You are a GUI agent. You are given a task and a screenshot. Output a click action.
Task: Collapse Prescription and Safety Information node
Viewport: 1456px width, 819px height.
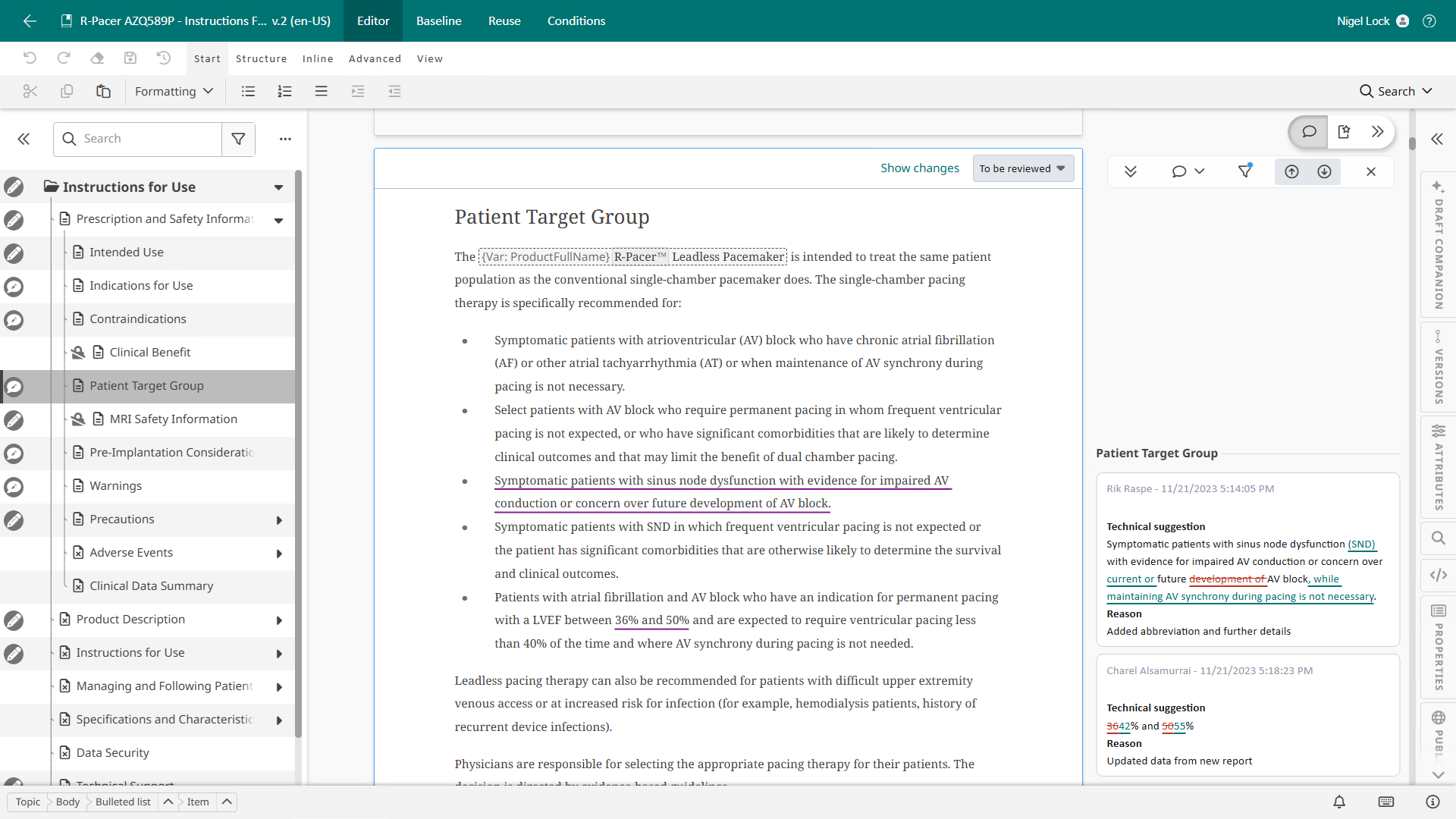278,221
